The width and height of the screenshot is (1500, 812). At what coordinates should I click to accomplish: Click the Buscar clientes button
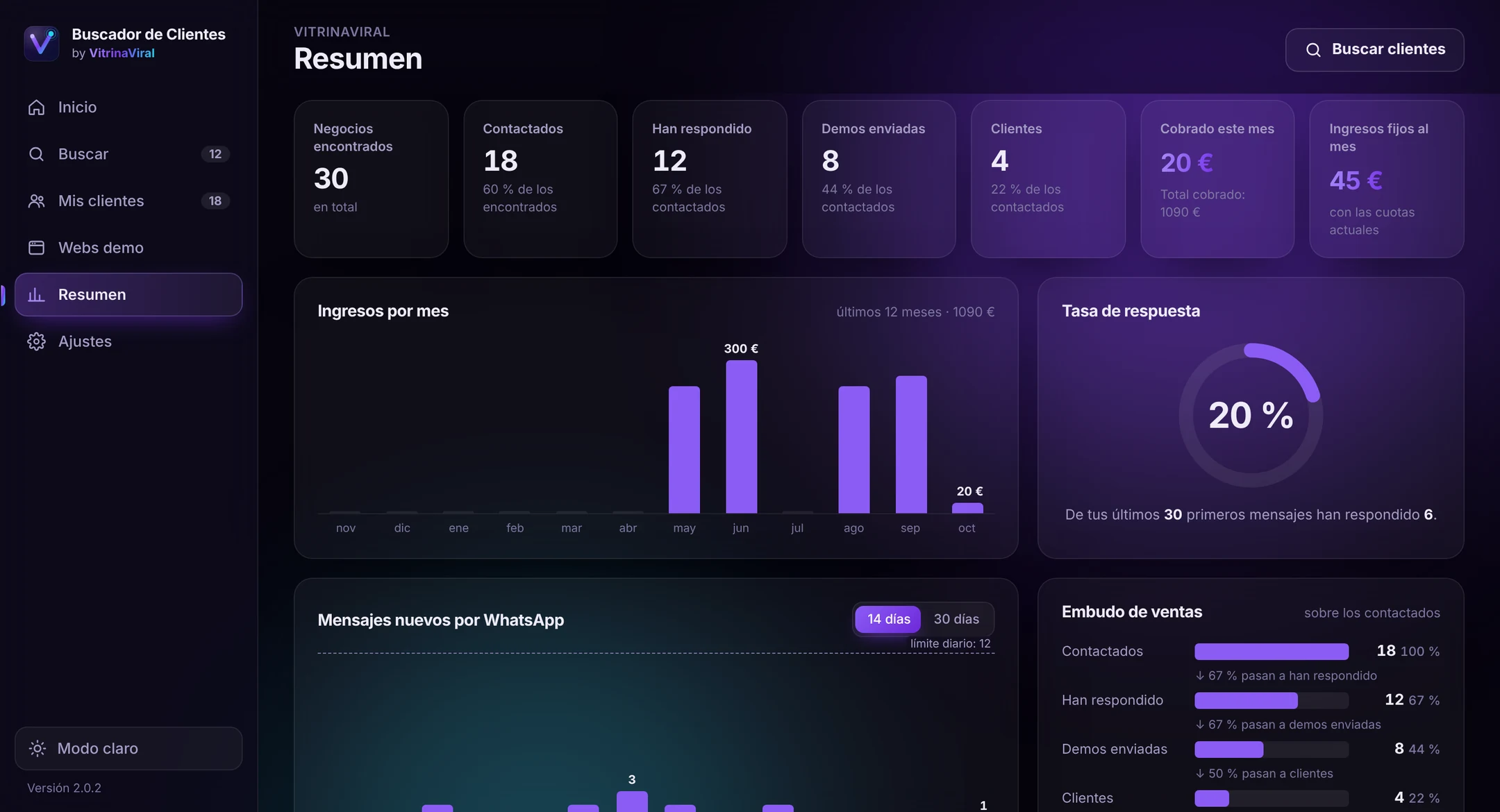click(x=1374, y=50)
